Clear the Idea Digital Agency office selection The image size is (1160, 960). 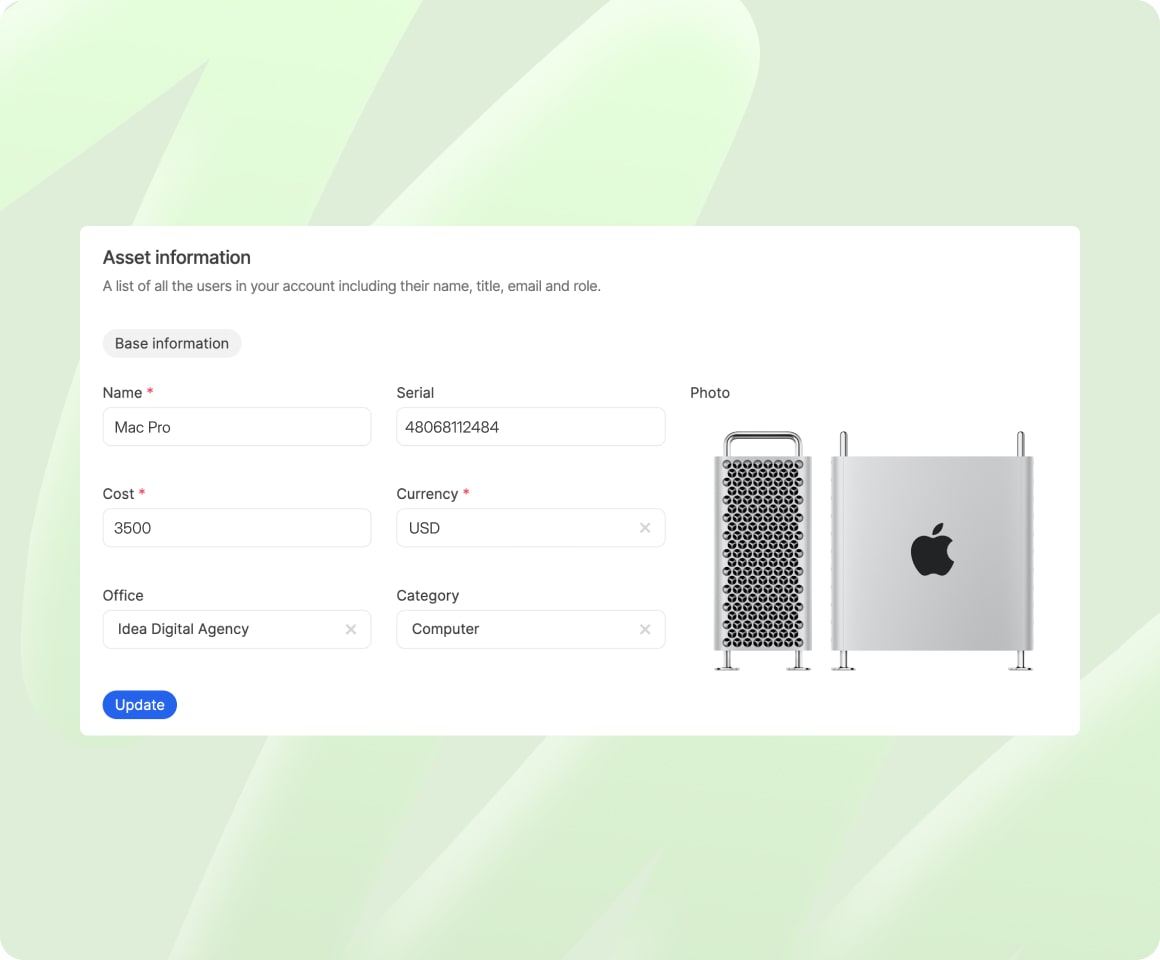point(351,629)
